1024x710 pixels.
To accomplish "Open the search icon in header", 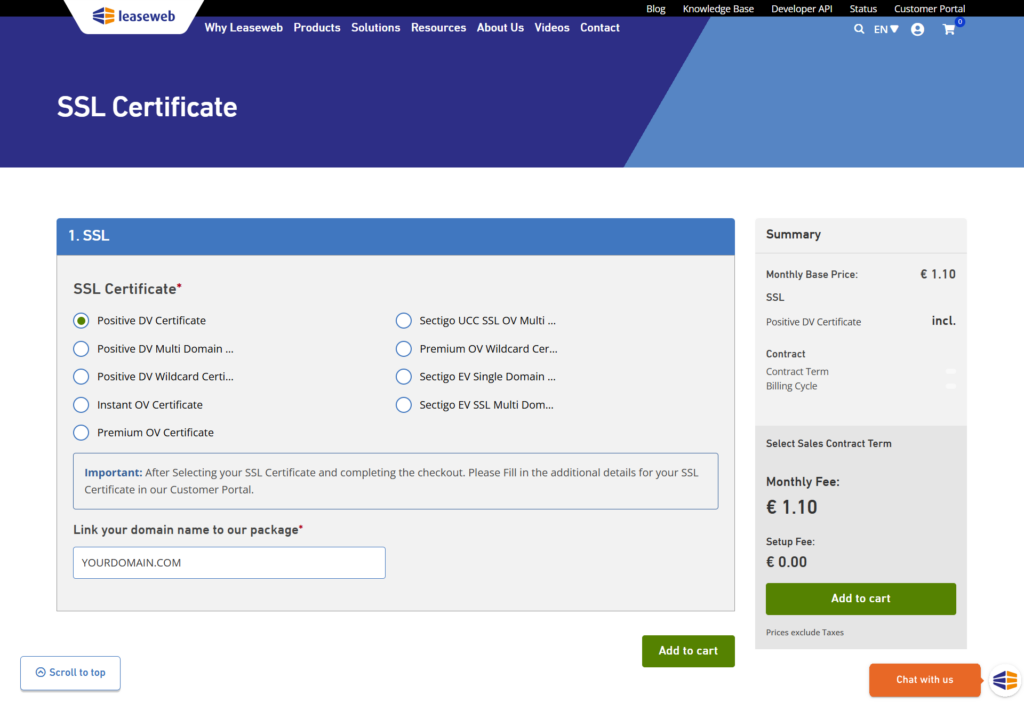I will [x=859, y=29].
